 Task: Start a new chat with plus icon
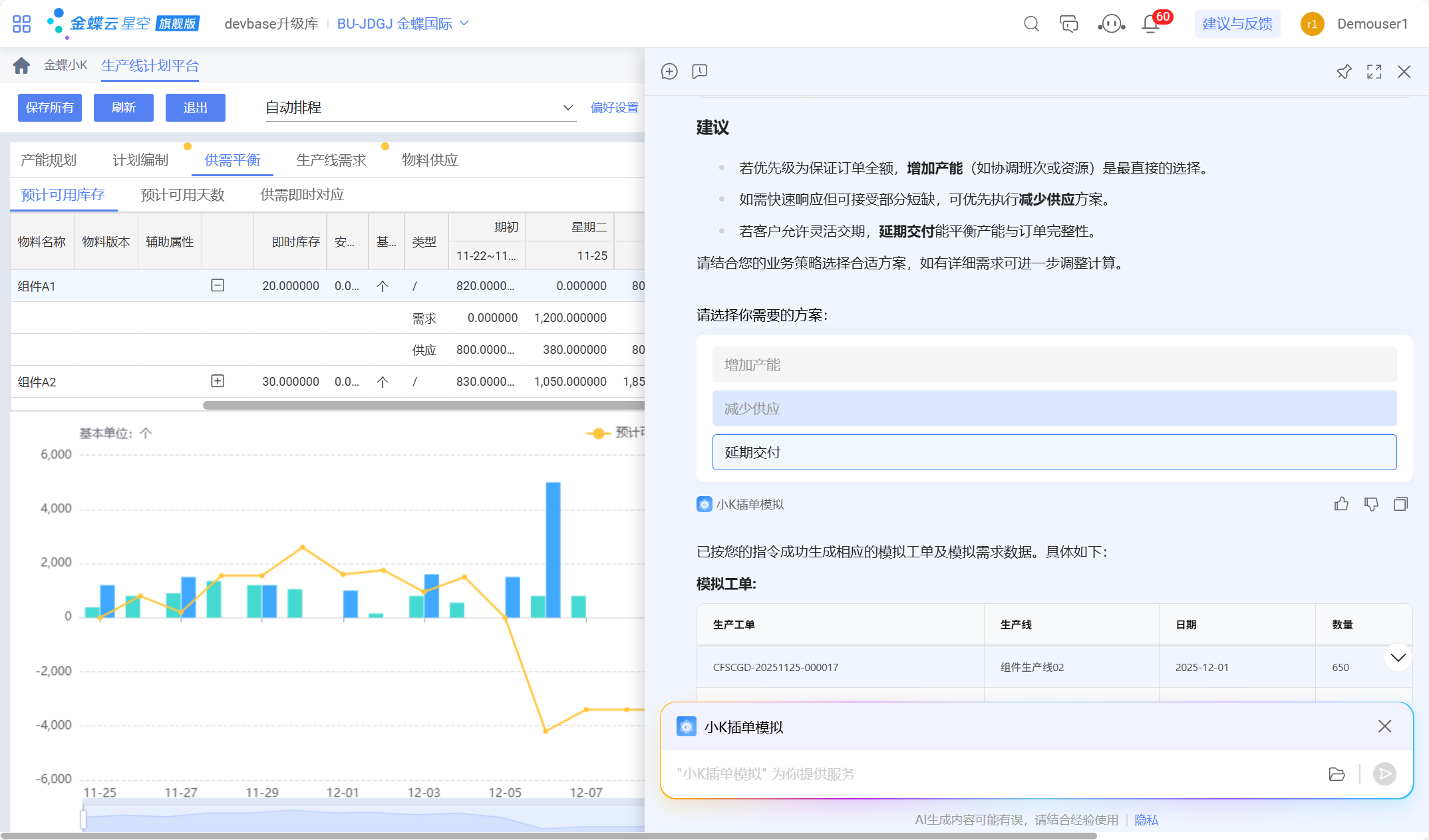coord(669,71)
